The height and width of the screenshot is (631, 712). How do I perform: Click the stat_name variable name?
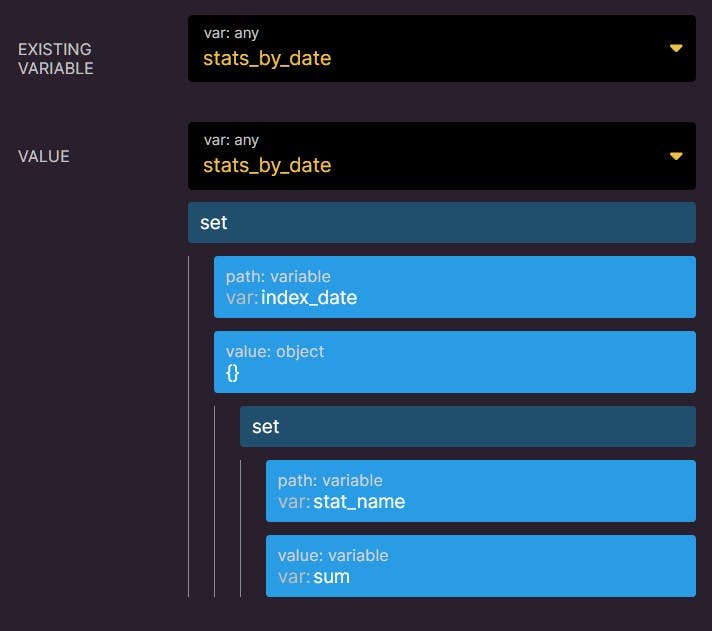click(x=359, y=502)
